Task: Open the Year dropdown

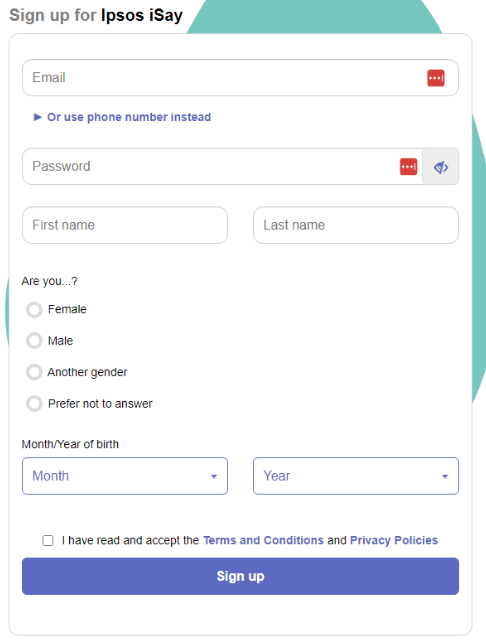Action: [x=356, y=476]
